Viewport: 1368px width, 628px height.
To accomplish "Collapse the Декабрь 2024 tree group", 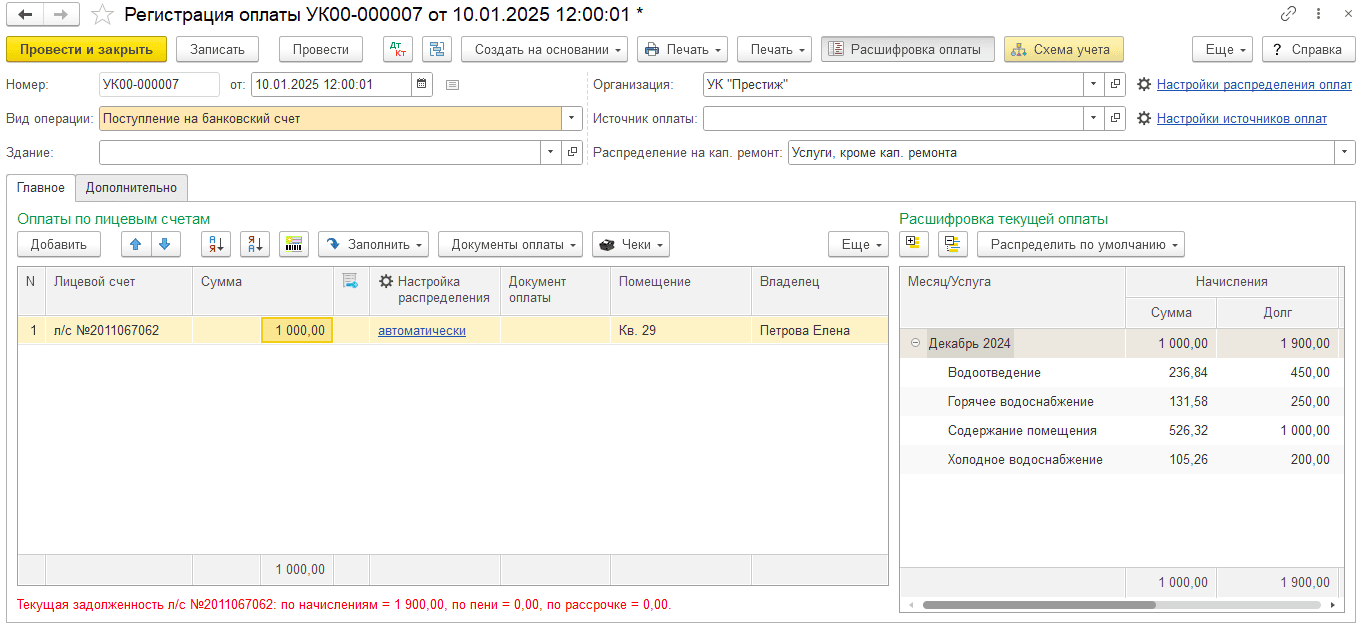I will coord(915,343).
